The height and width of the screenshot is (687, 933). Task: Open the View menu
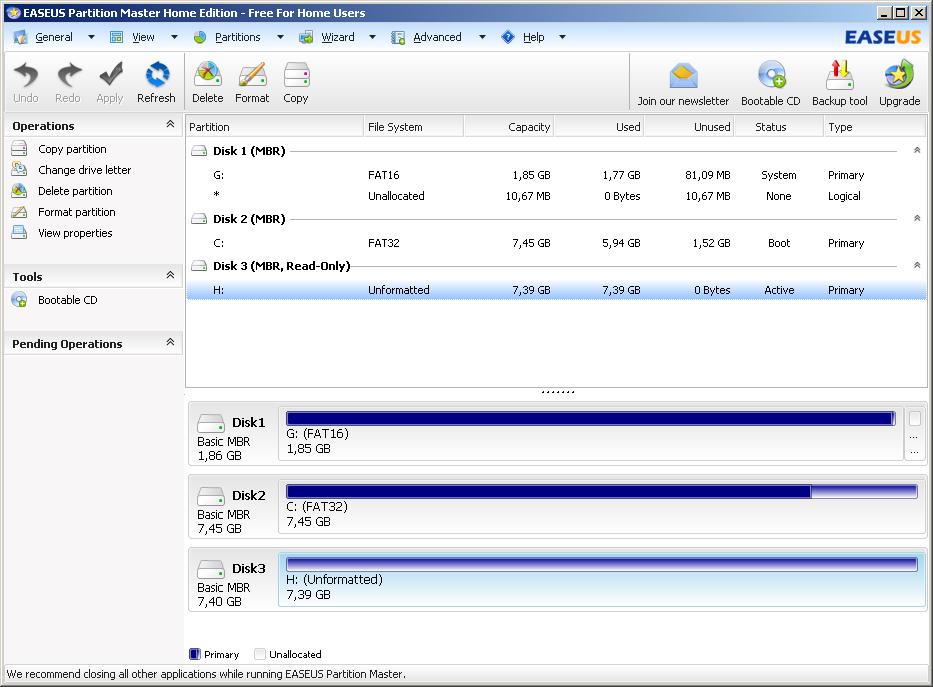tap(143, 37)
